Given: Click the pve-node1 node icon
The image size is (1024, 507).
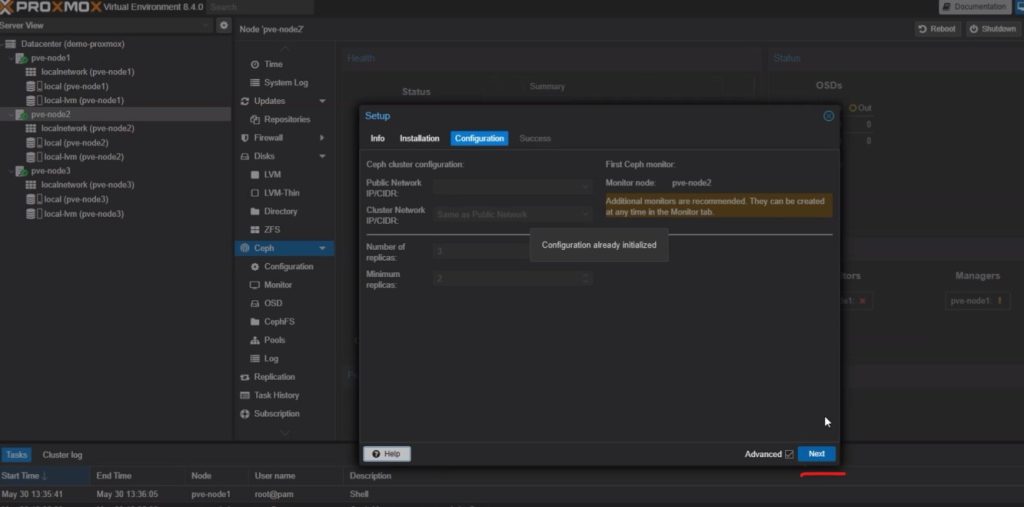Looking at the screenshot, I should (22, 58).
